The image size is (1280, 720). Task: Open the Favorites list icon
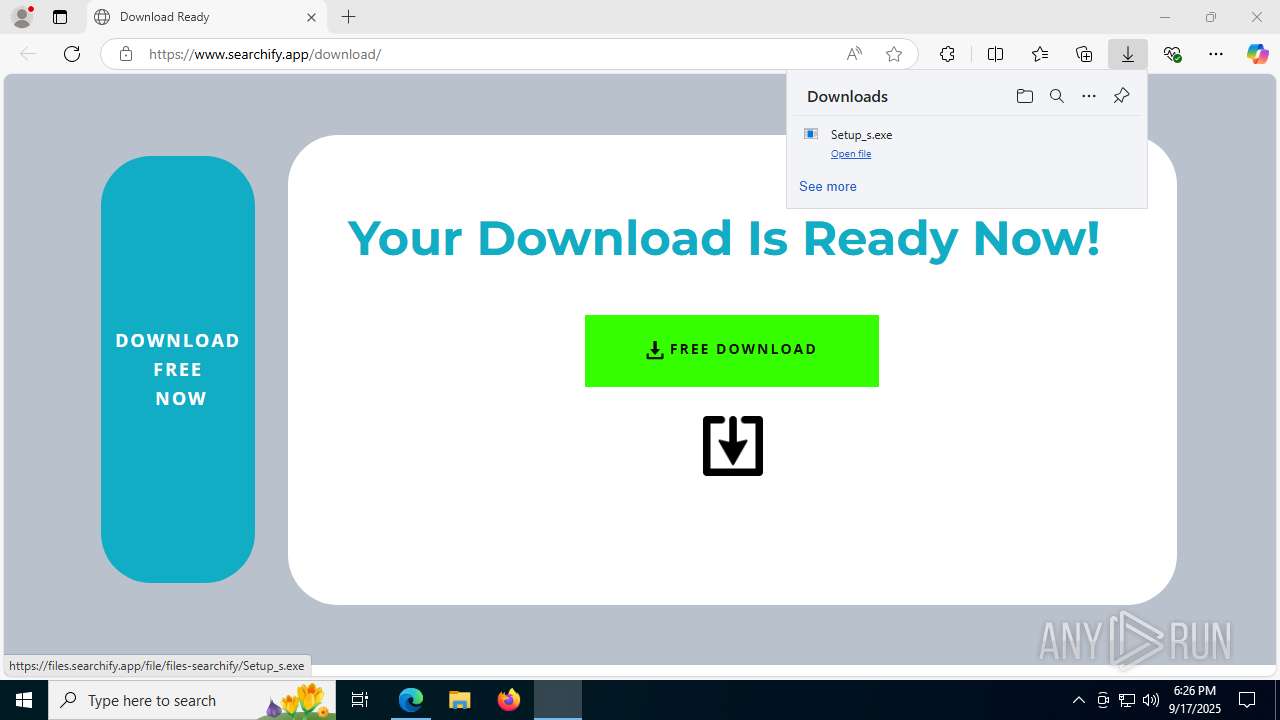point(1040,54)
